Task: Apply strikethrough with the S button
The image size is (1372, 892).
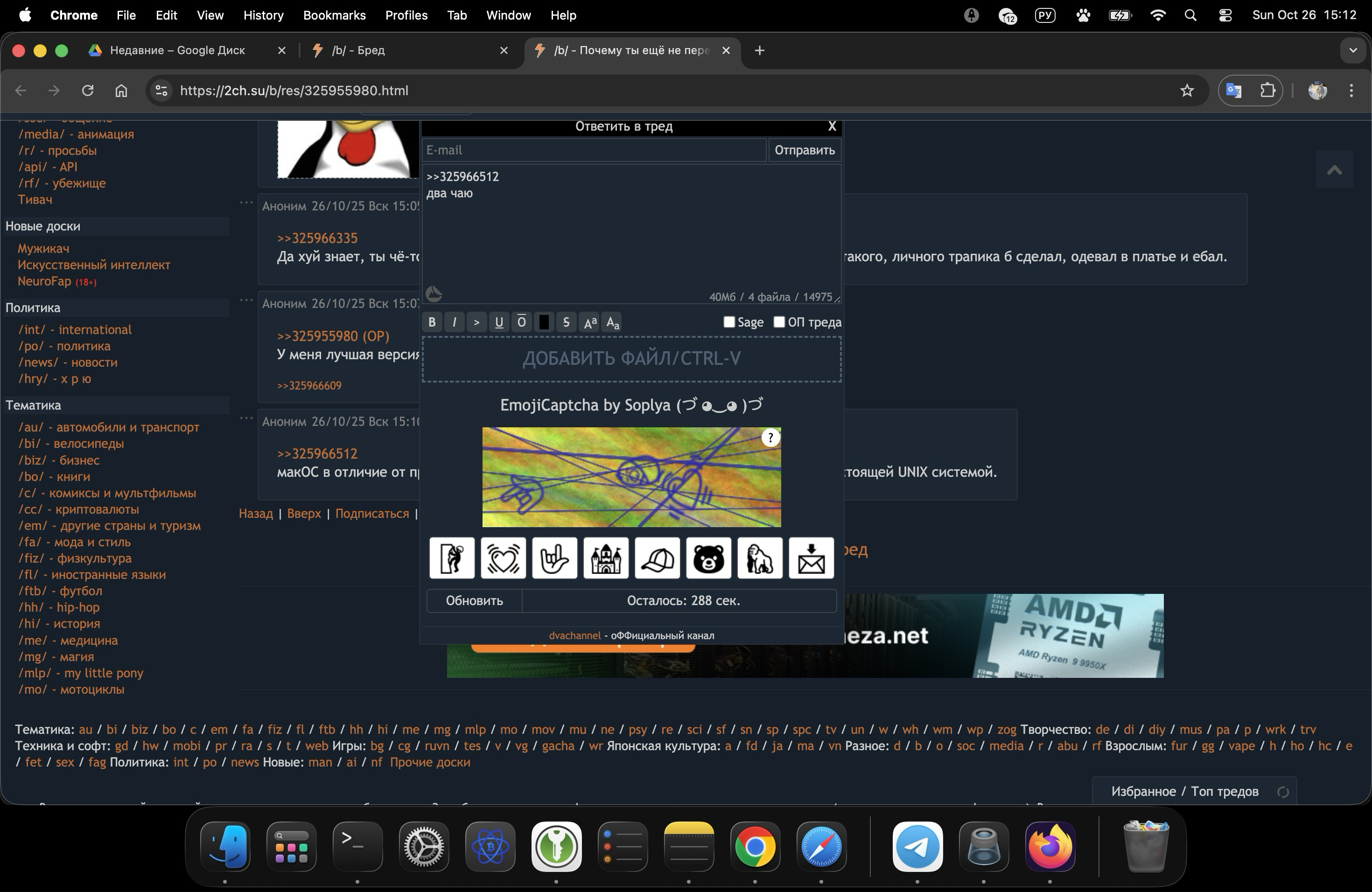Action: pos(566,322)
